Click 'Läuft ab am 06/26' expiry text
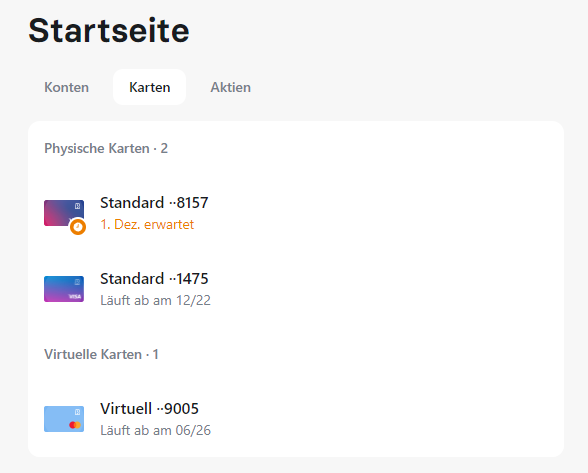The height and width of the screenshot is (473, 588). 155,430
